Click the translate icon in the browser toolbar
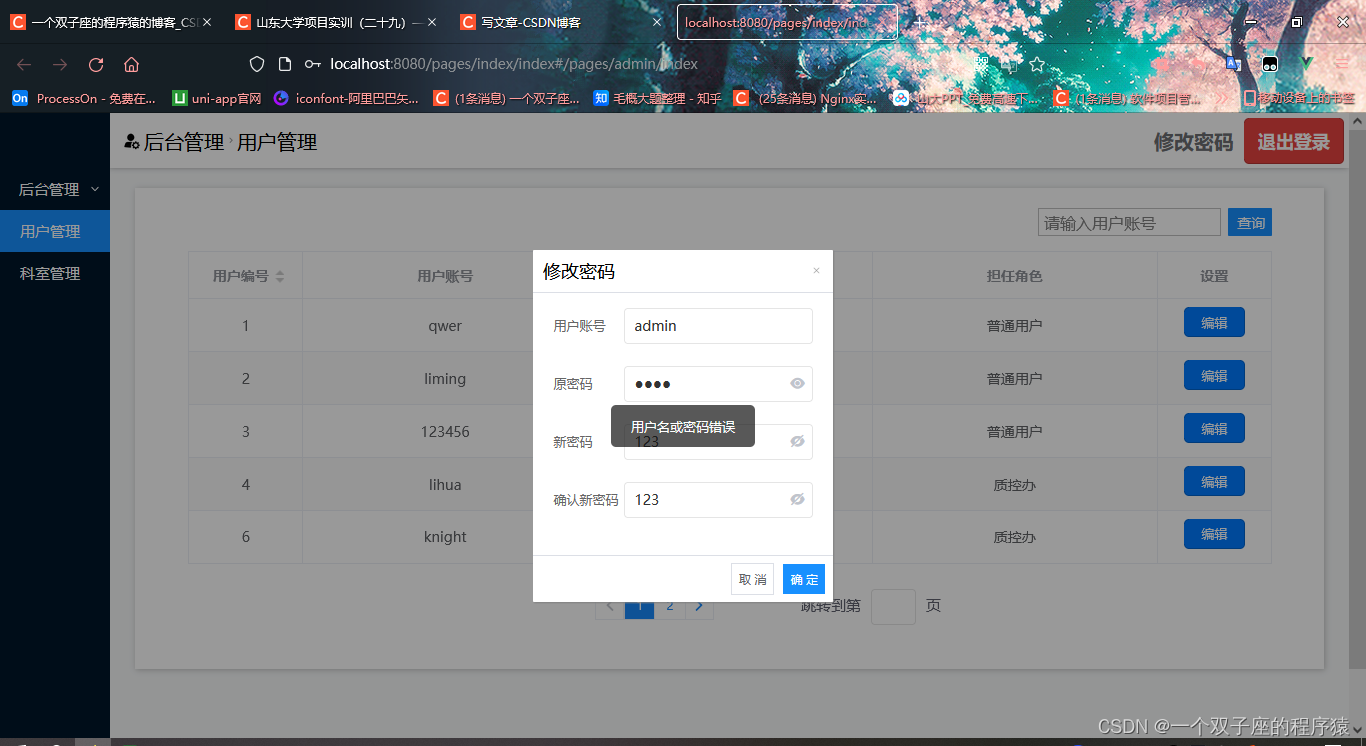 point(1234,63)
